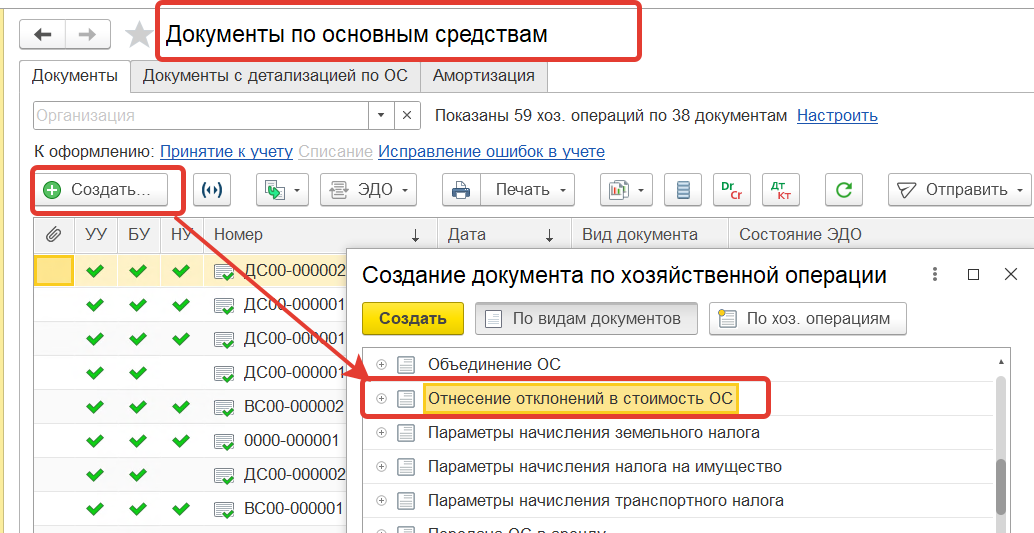
Task: Open the Настроить link
Action: click(x=837, y=116)
